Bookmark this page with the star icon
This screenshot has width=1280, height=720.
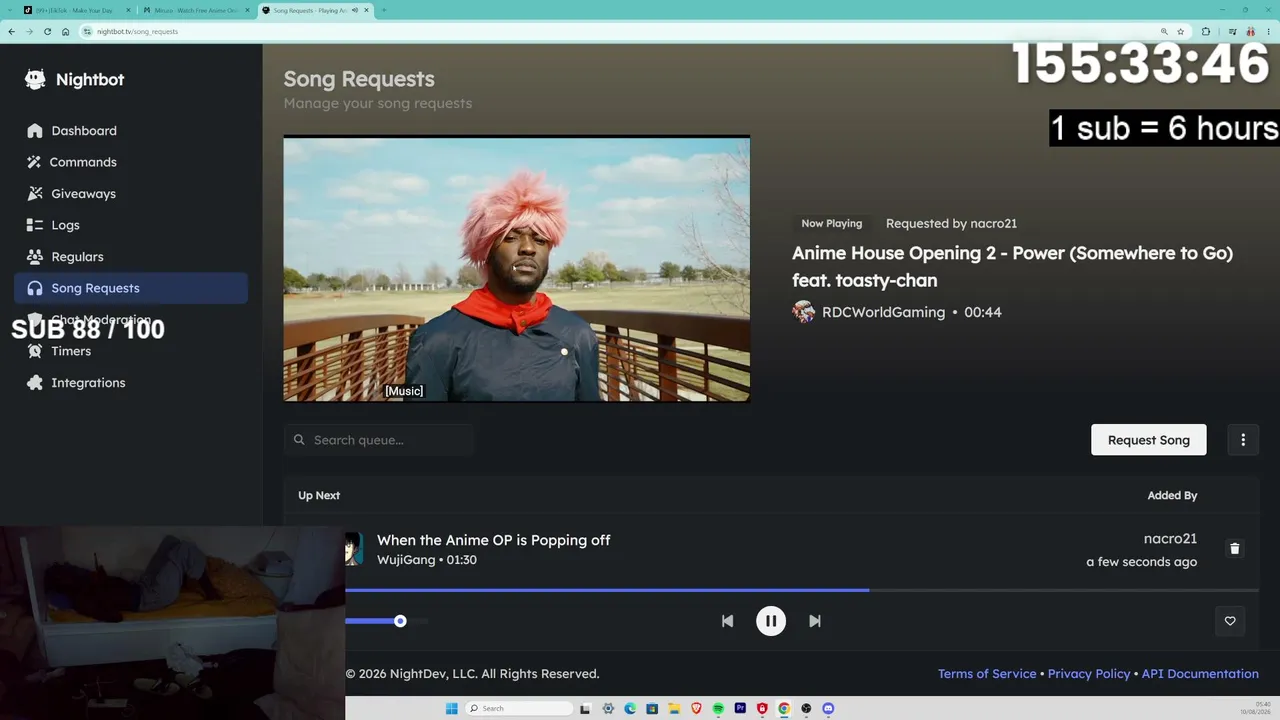[1180, 31]
